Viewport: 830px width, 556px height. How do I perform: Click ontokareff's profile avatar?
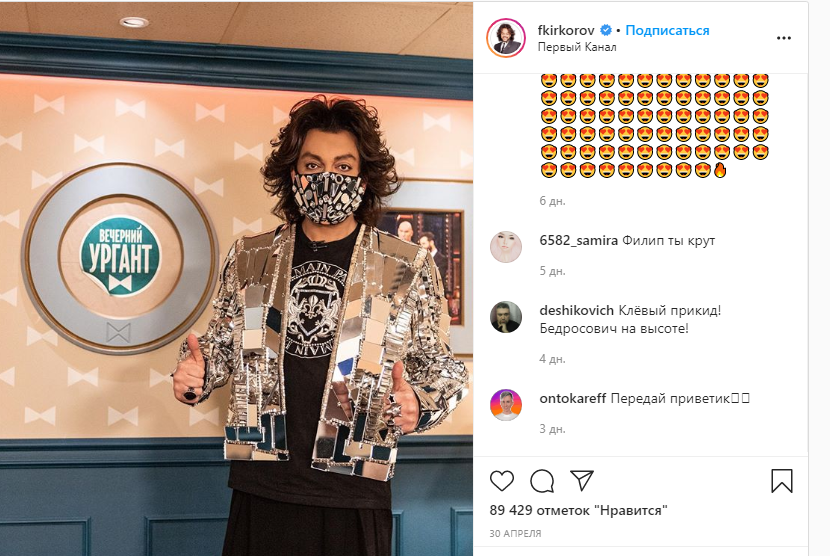[506, 405]
